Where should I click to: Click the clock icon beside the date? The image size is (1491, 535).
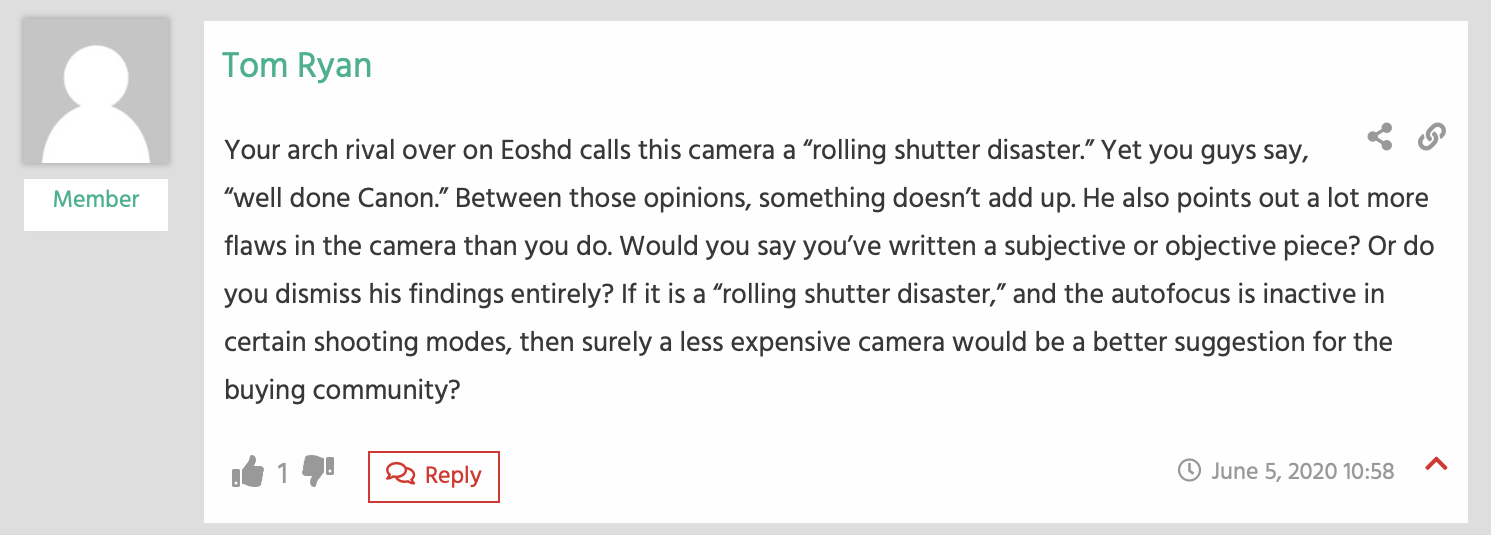tap(1190, 470)
